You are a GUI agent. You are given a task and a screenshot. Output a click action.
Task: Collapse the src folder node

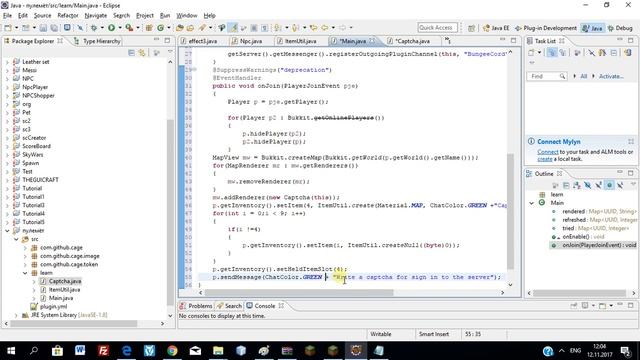pyautogui.click(x=16, y=239)
